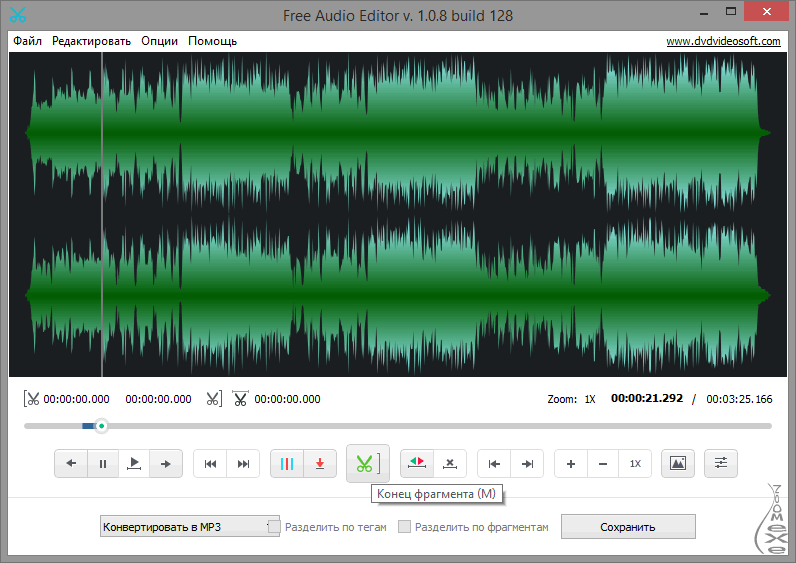Open the www.dvdvideosoft.com link
Viewport: 796px width, 563px height.
tap(723, 41)
